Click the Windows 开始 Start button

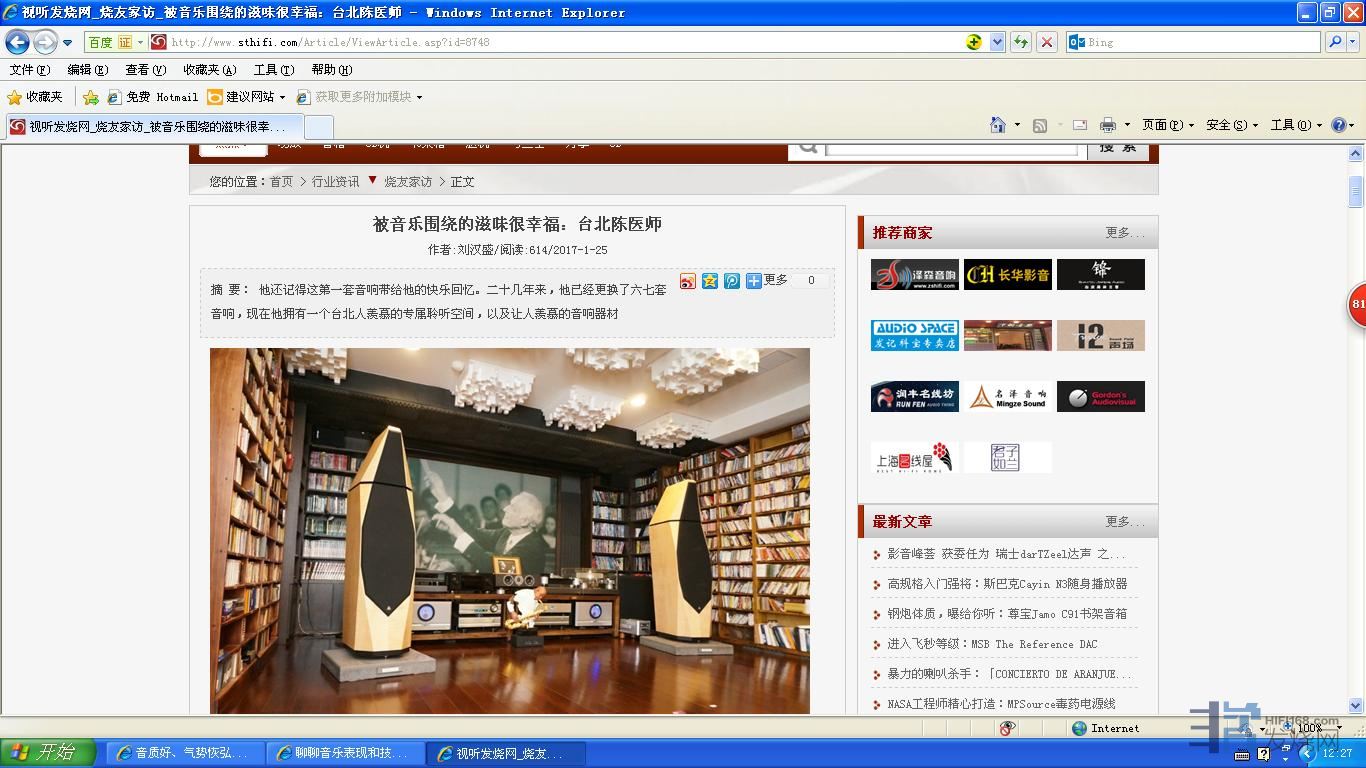(48, 753)
